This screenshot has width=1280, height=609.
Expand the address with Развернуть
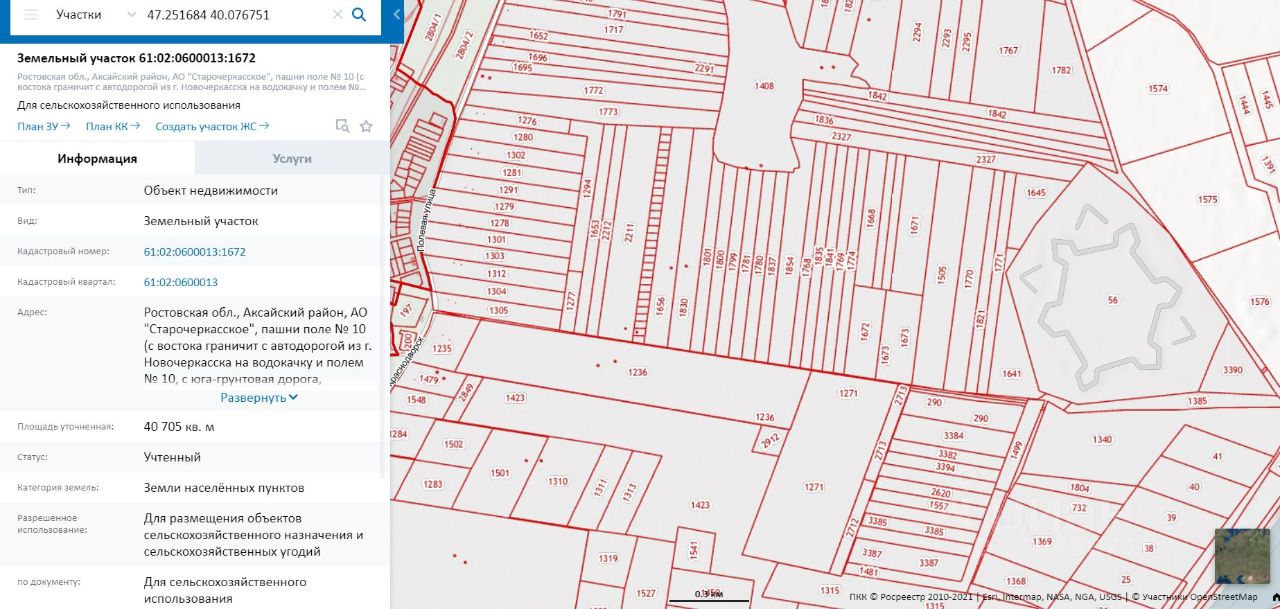click(x=259, y=397)
